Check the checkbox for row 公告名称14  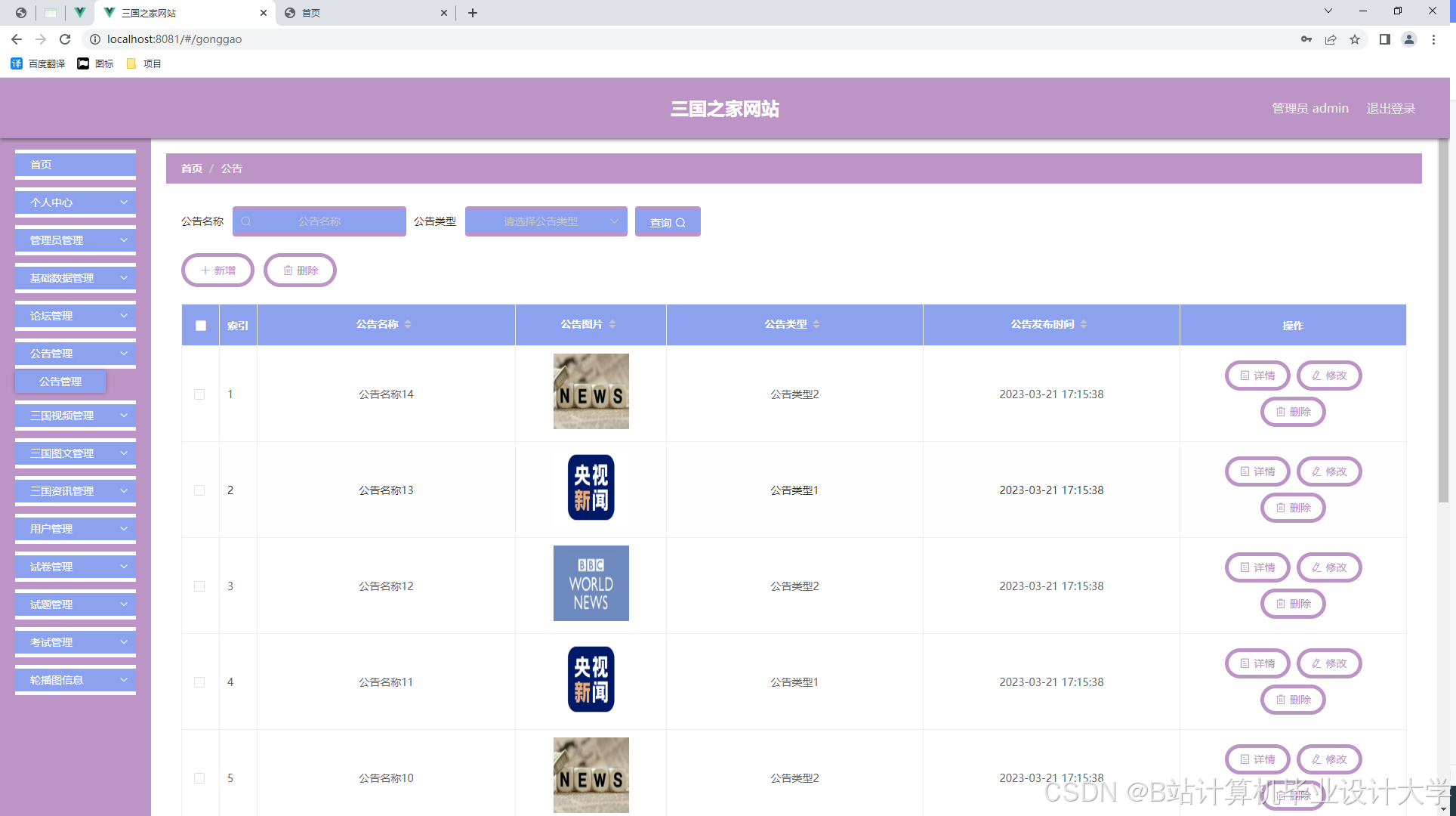point(199,394)
